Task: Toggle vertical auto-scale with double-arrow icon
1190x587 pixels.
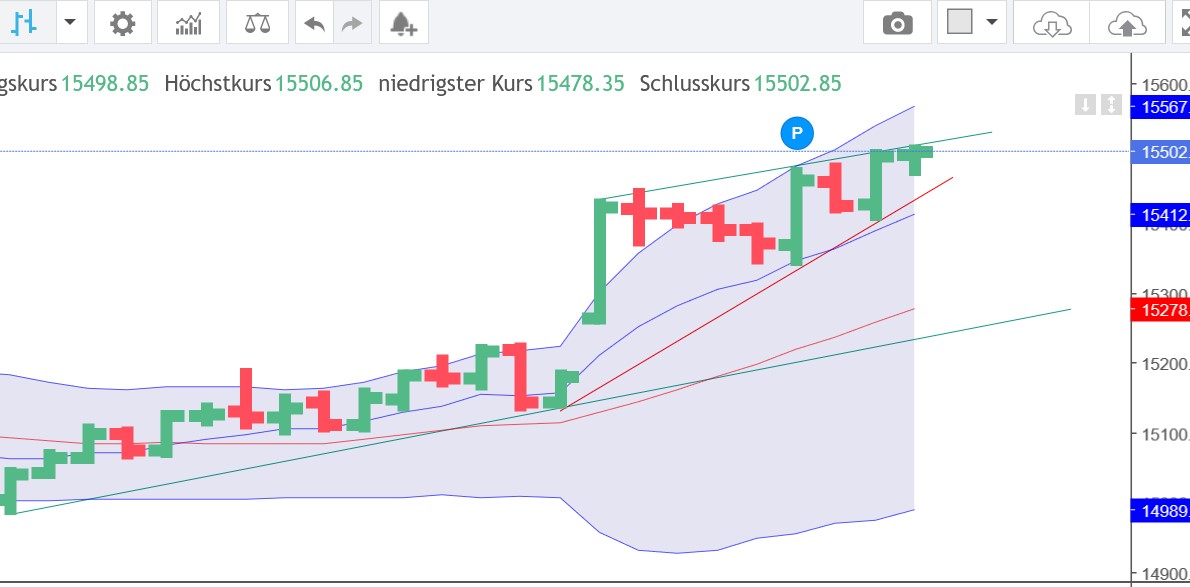Action: 1112,106
